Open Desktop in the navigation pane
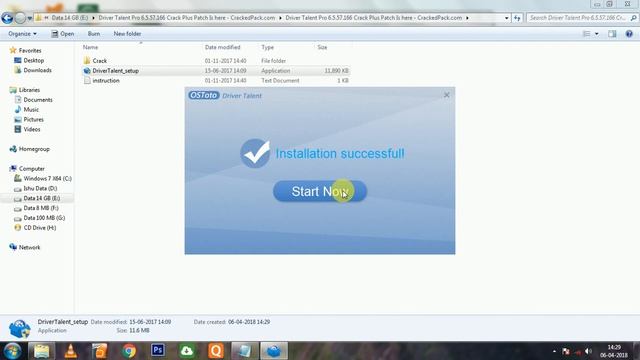 coord(33,60)
